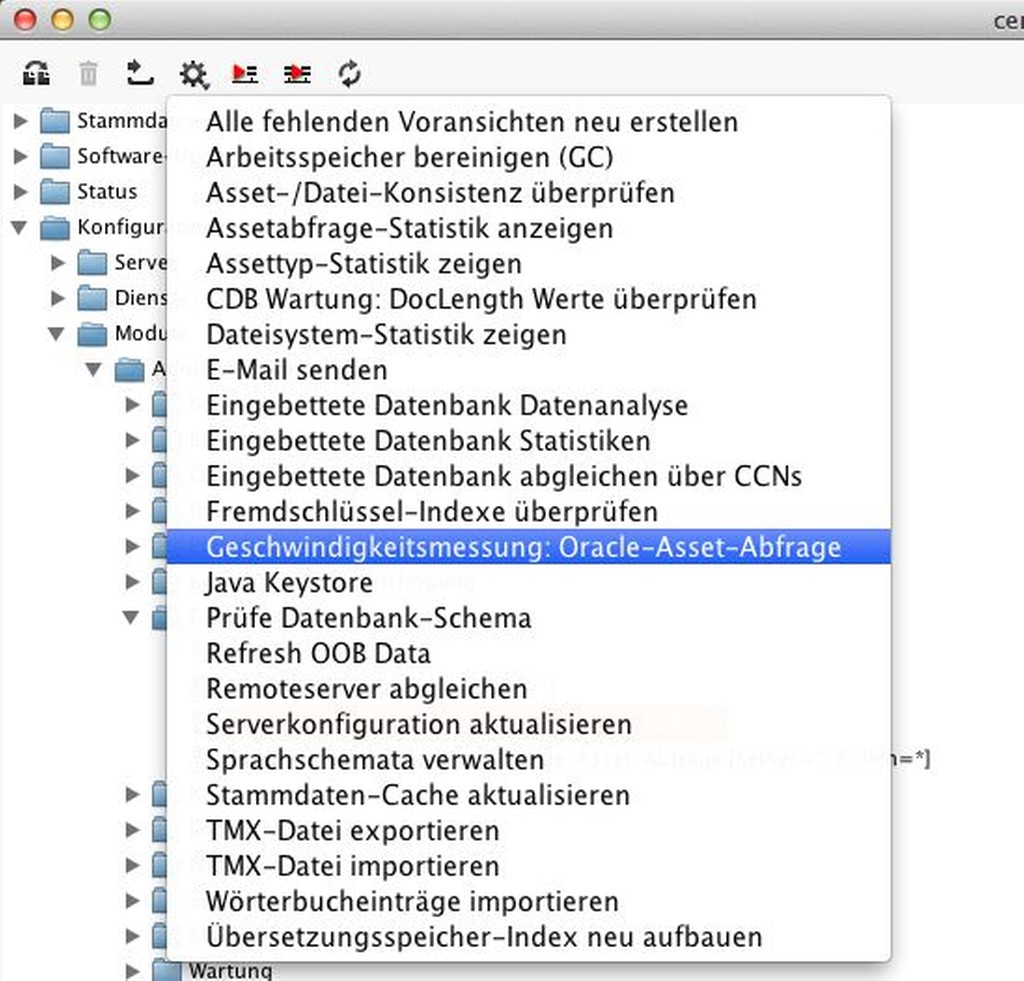Choose 'Serverkonfiguration aktualisieren' menu item
1024x981 pixels.
click(418, 724)
